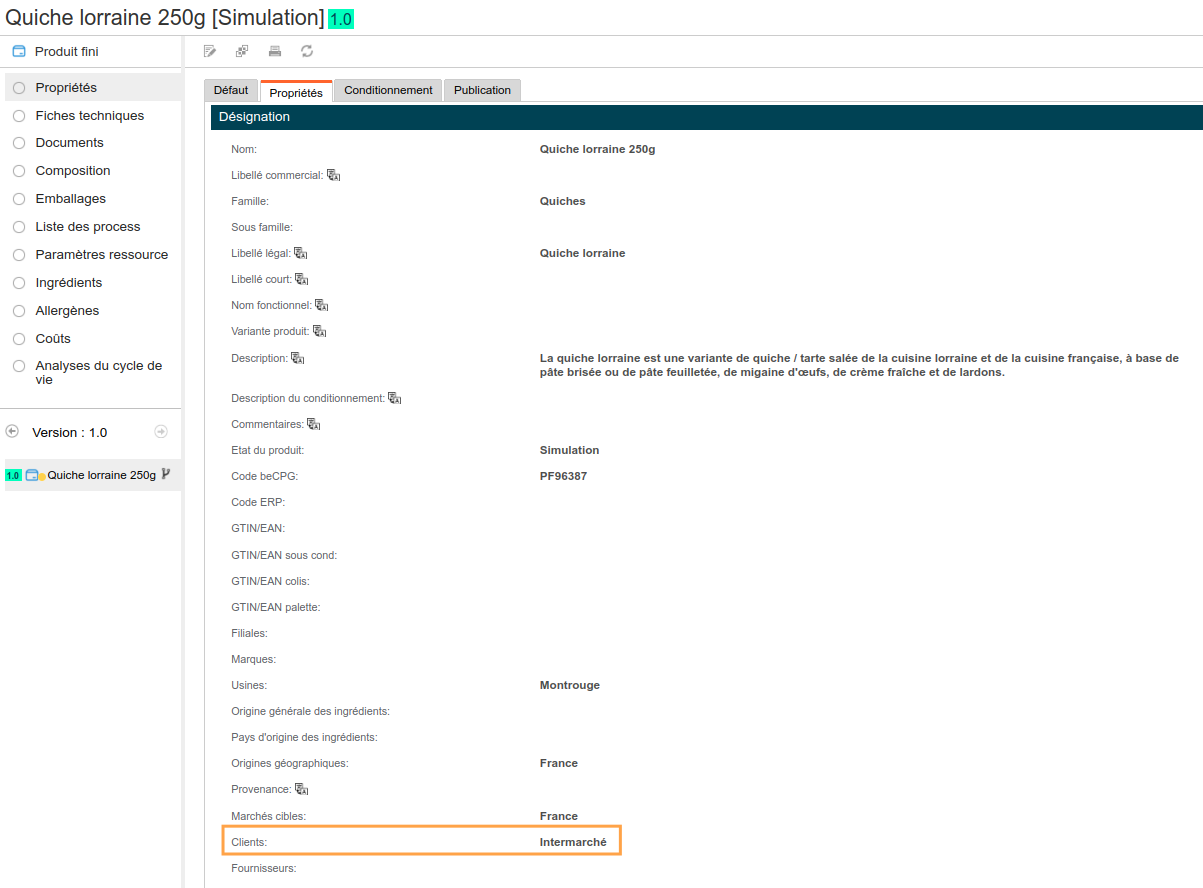Viewport: 1203px width, 888px height.
Task: Click the Code ERP label
Action: pyautogui.click(x=258, y=502)
